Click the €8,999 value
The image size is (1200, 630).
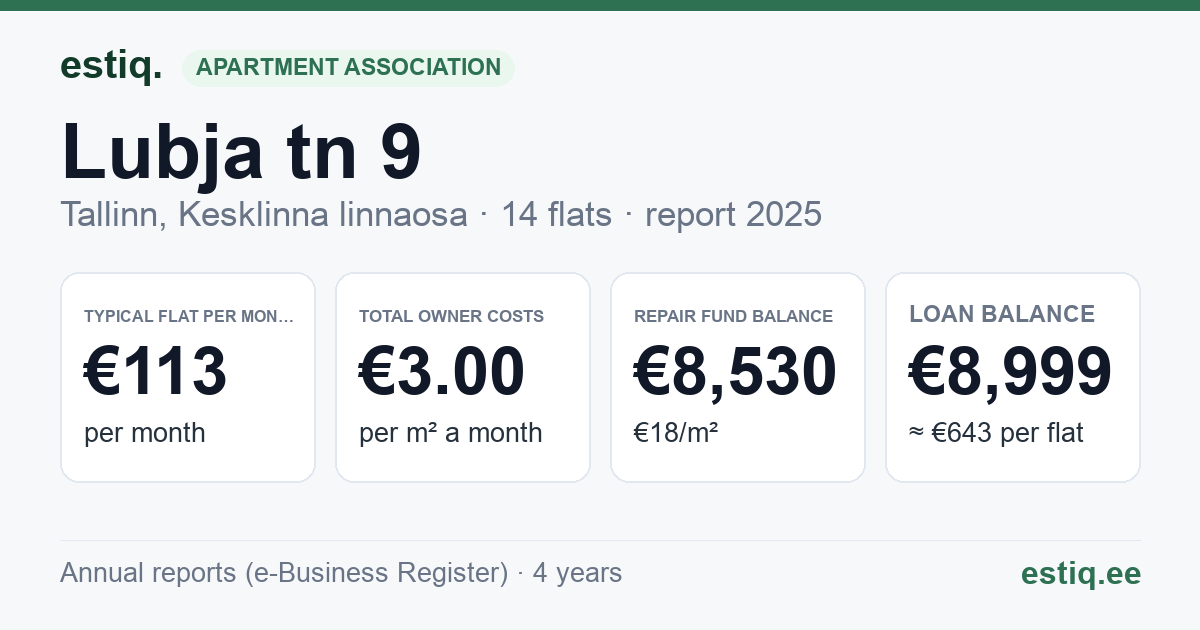point(1010,372)
